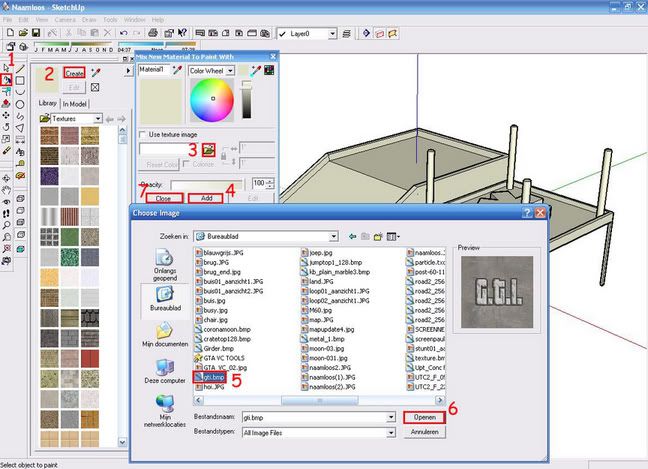The width and height of the screenshot is (648, 469).
Task: Enable the Use texture image checkbox
Action: 143,135
